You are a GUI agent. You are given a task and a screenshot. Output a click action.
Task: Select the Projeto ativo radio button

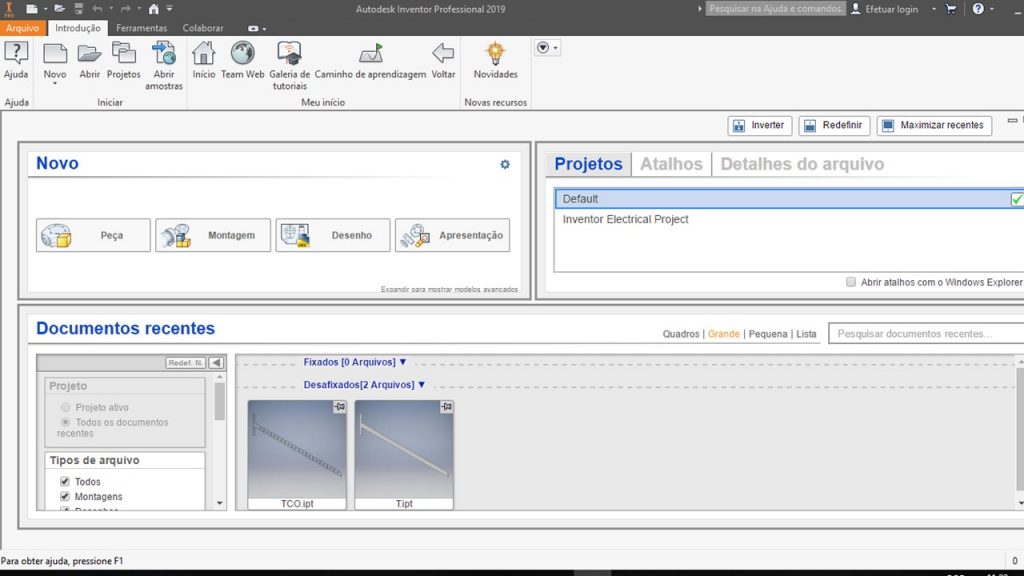[65, 408]
